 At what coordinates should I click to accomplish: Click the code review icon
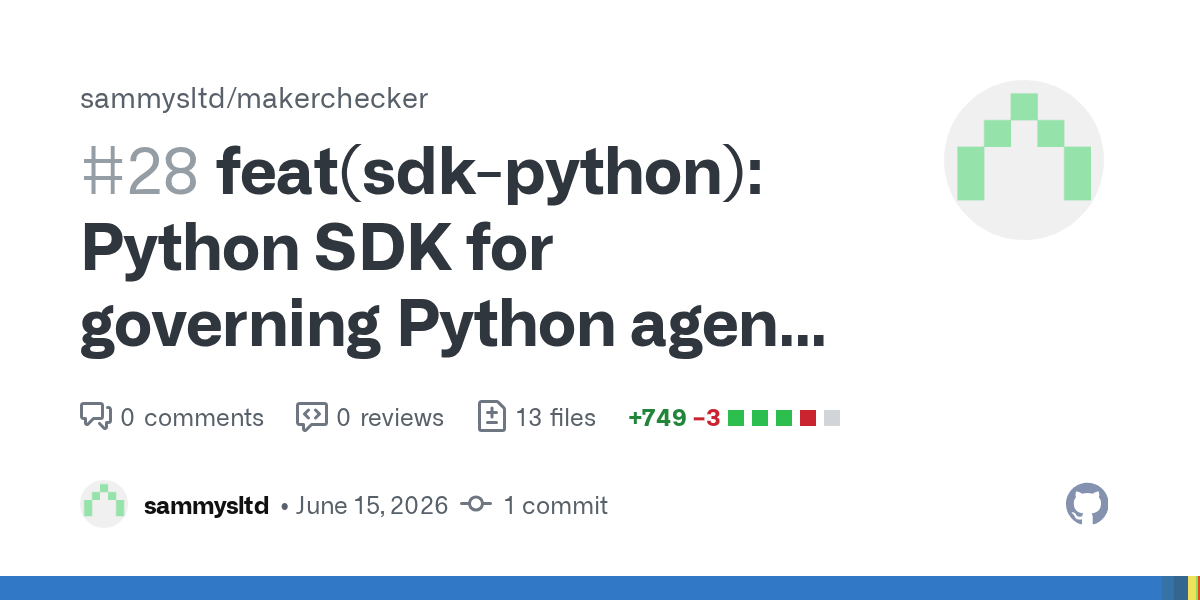point(312,417)
